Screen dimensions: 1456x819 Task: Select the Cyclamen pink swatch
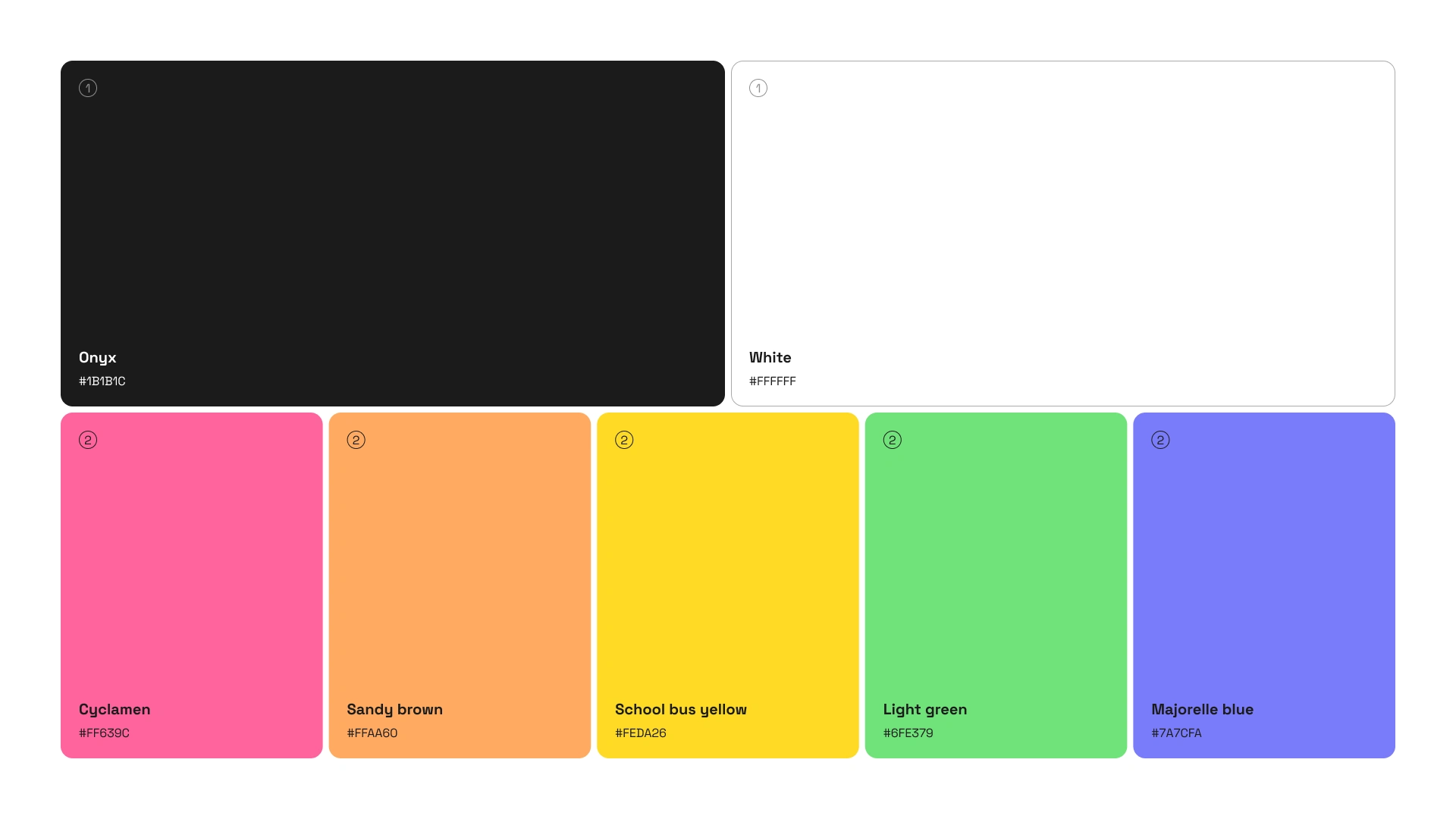tap(191, 569)
